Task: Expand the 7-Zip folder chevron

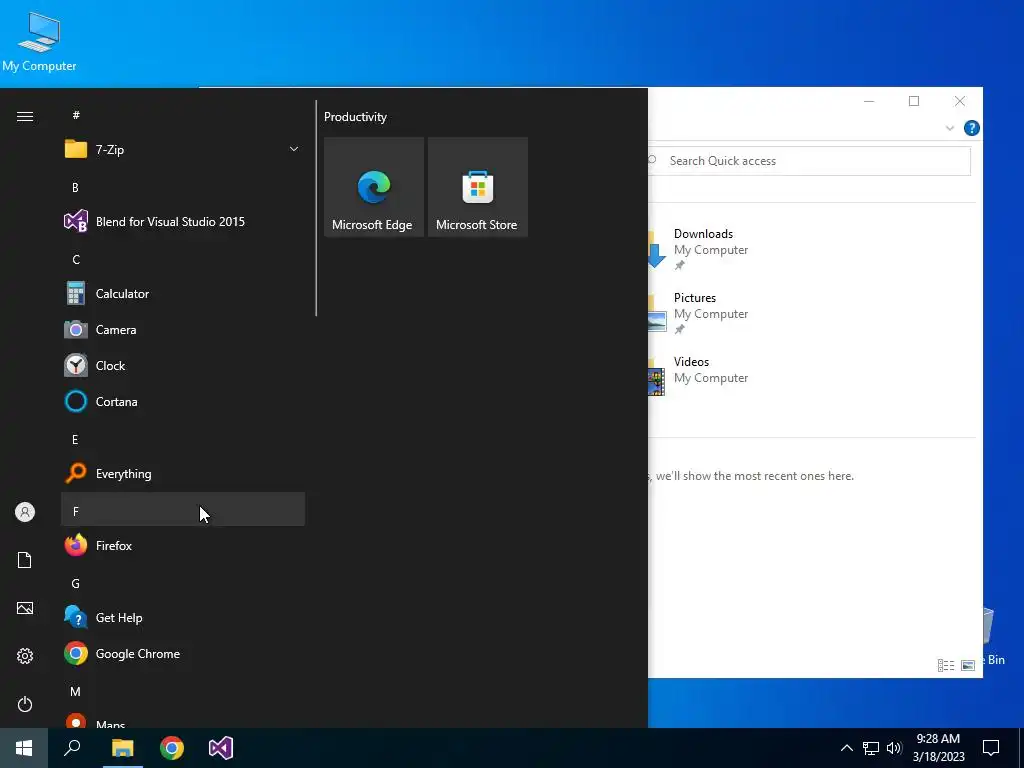Action: click(294, 150)
